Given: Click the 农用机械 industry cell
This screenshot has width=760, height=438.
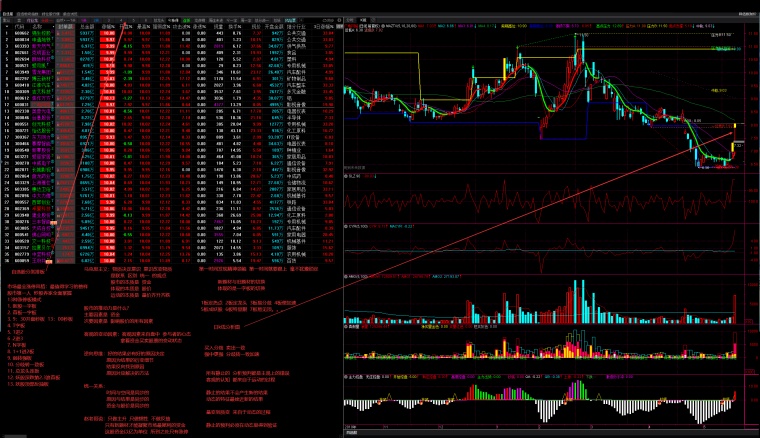Looking at the screenshot, I should (296, 254).
